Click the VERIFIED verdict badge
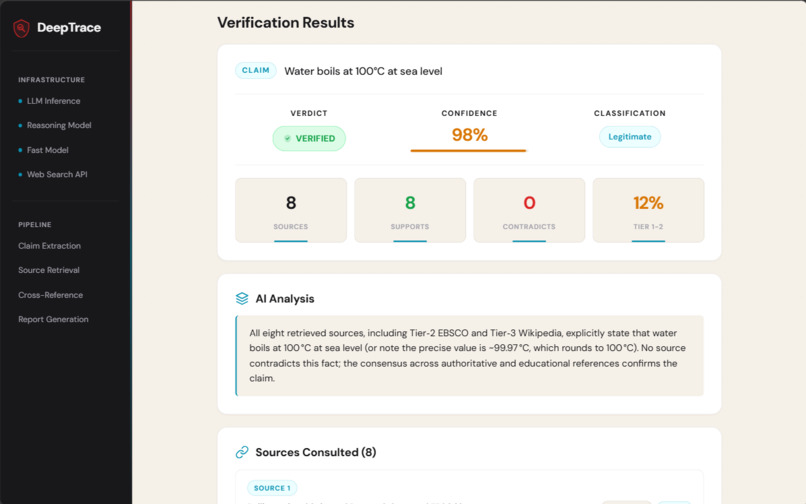The height and width of the screenshot is (504, 806). 309,138
